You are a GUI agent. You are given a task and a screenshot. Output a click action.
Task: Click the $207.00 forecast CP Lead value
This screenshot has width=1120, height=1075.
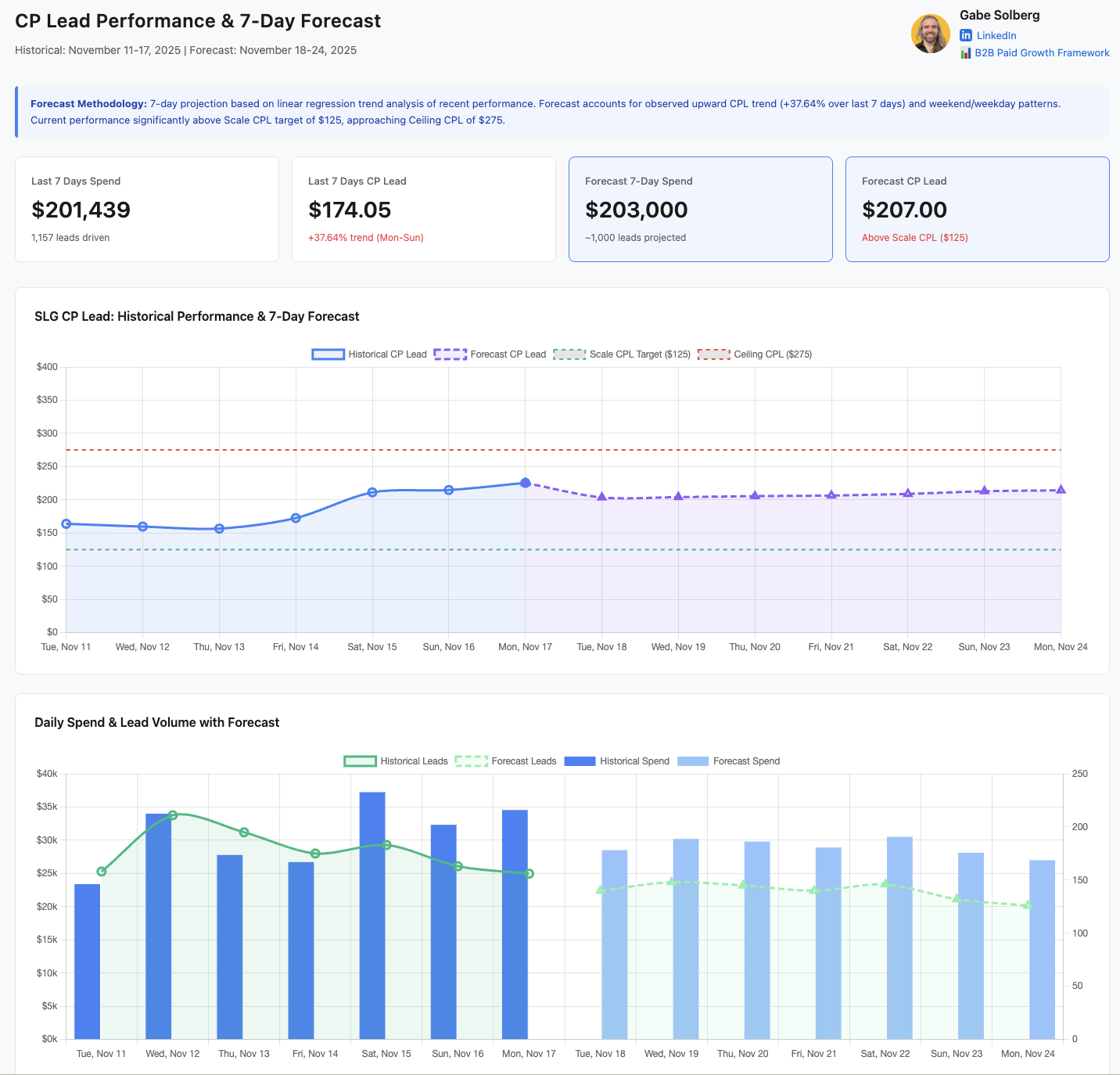point(904,210)
